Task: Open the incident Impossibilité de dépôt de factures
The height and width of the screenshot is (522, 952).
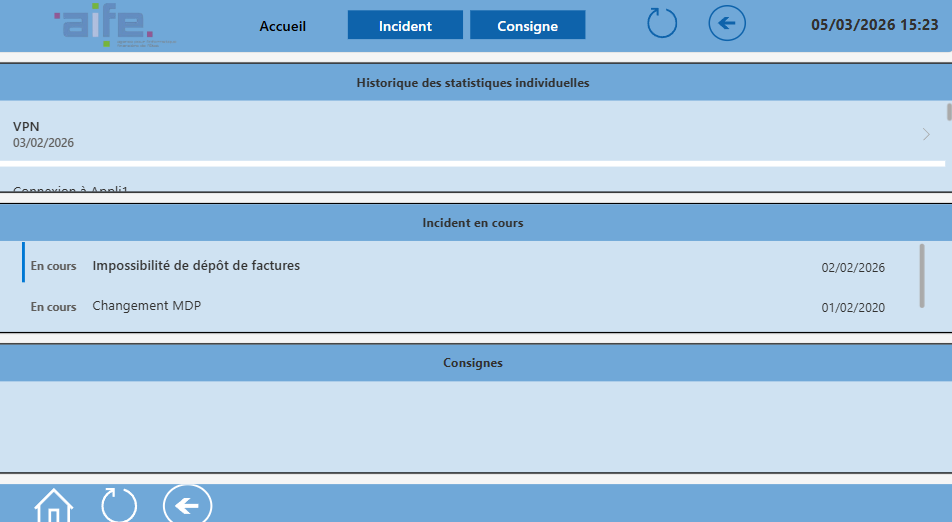Action: tap(196, 266)
